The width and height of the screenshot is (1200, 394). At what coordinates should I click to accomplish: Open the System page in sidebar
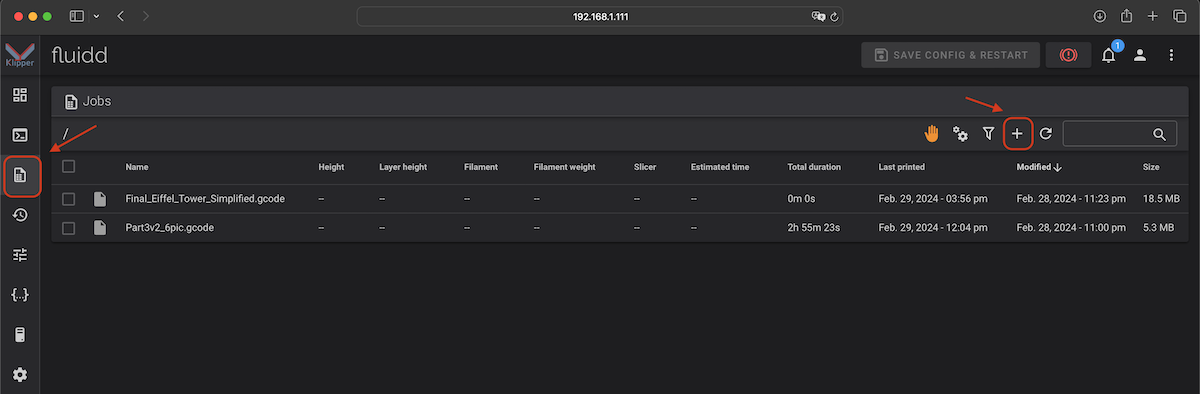click(x=20, y=335)
